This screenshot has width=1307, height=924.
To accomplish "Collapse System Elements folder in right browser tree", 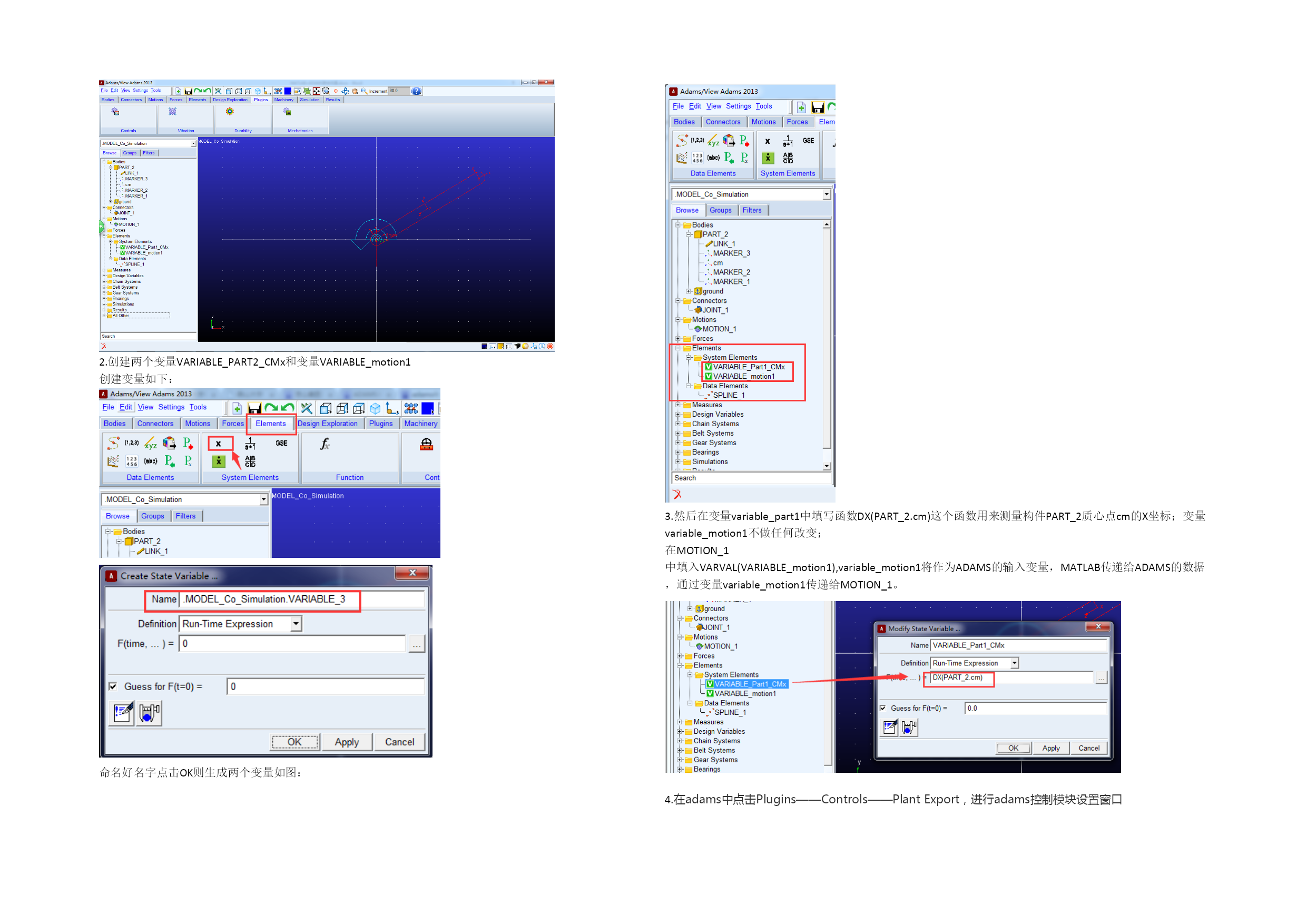I will click(x=689, y=357).
